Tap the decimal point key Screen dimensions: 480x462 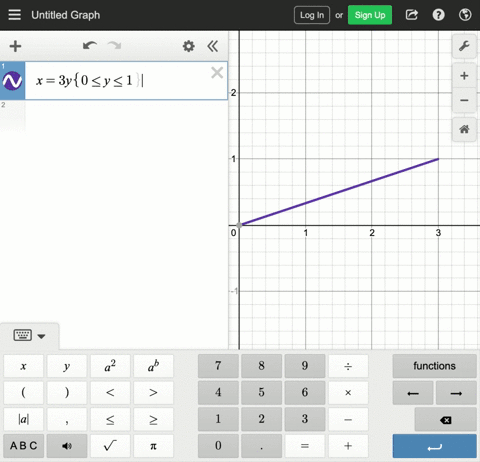[261, 446]
